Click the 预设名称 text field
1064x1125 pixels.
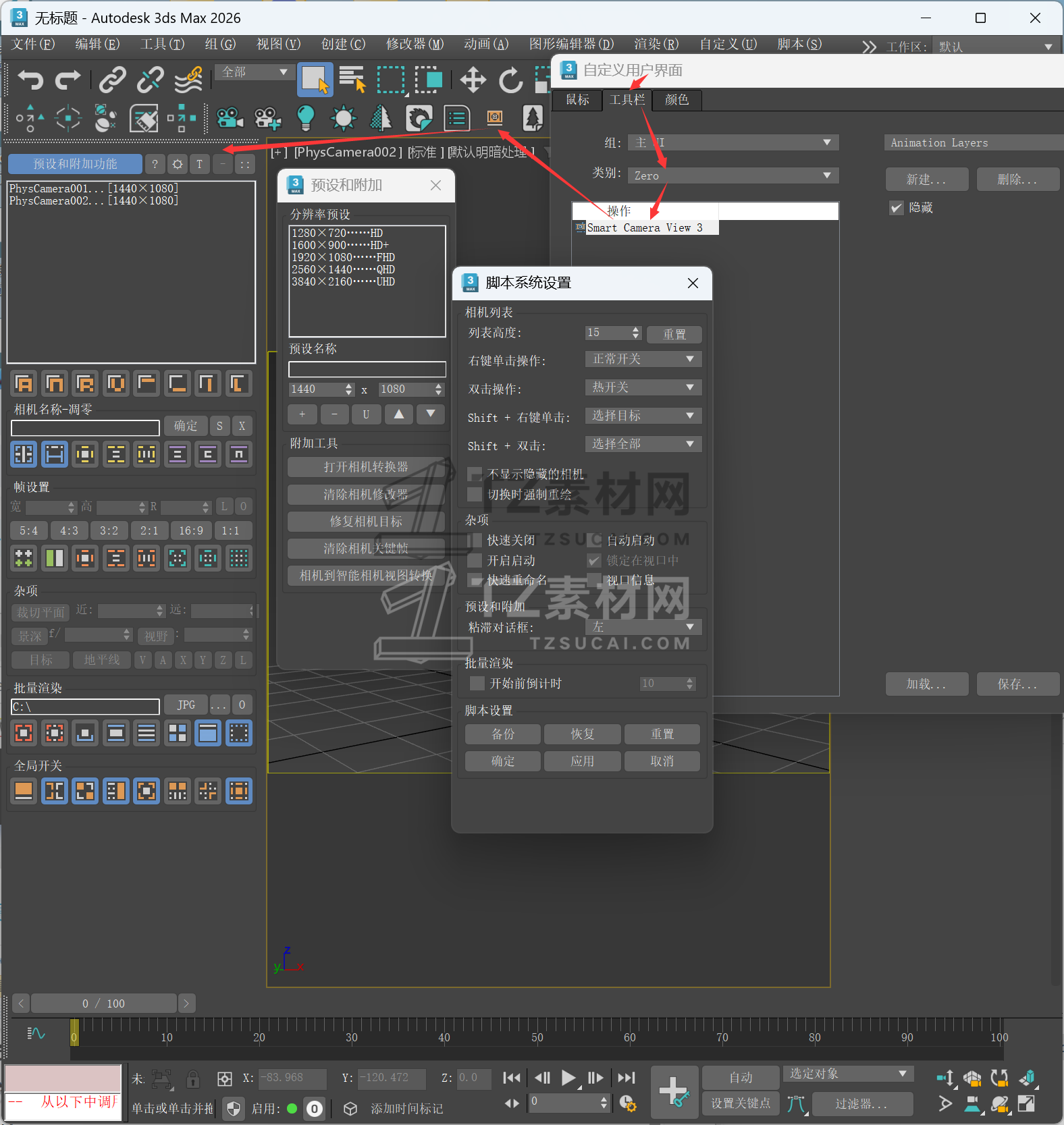coord(367,369)
